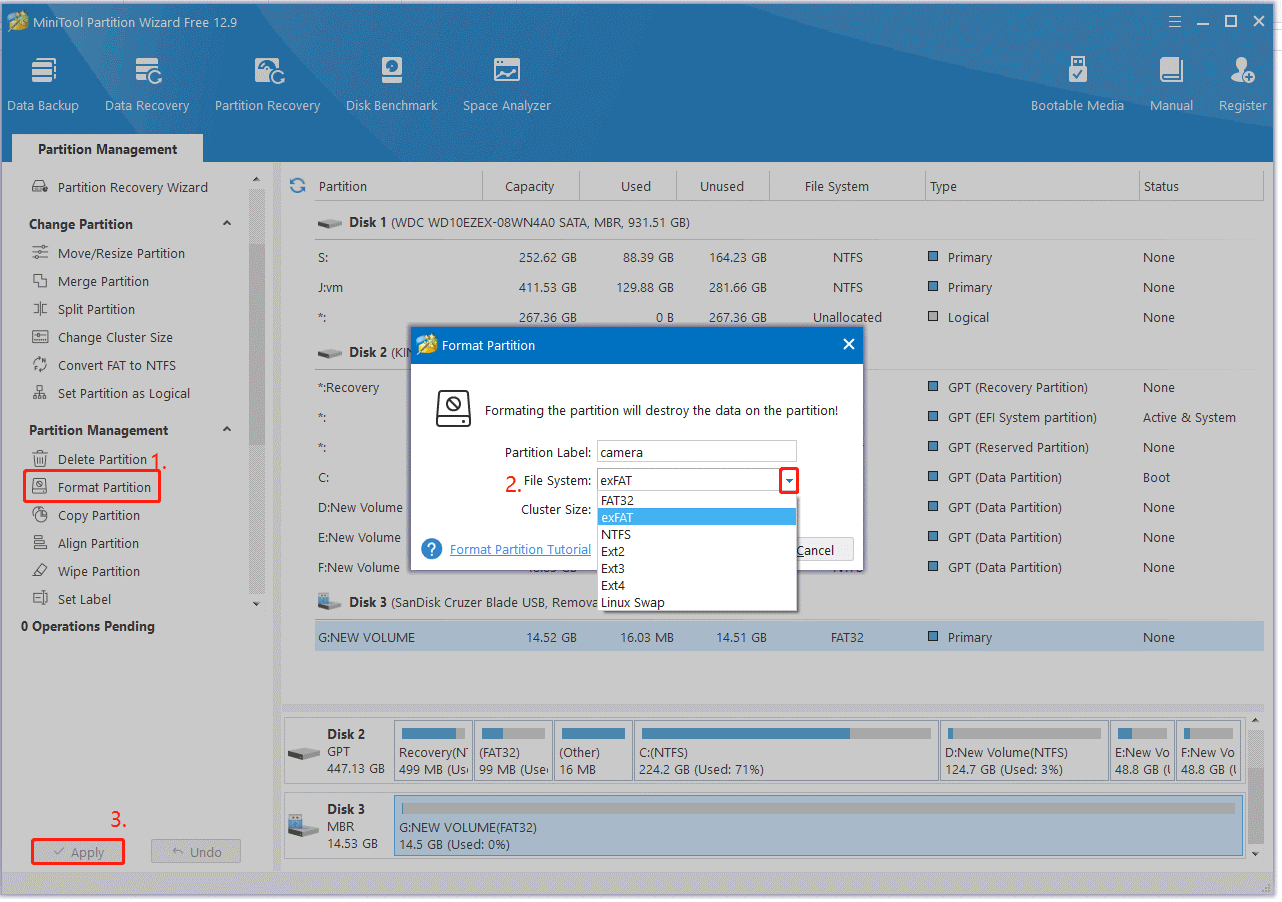Click the Apply button
Viewport: 1282px width, 902px height.
coord(78,852)
